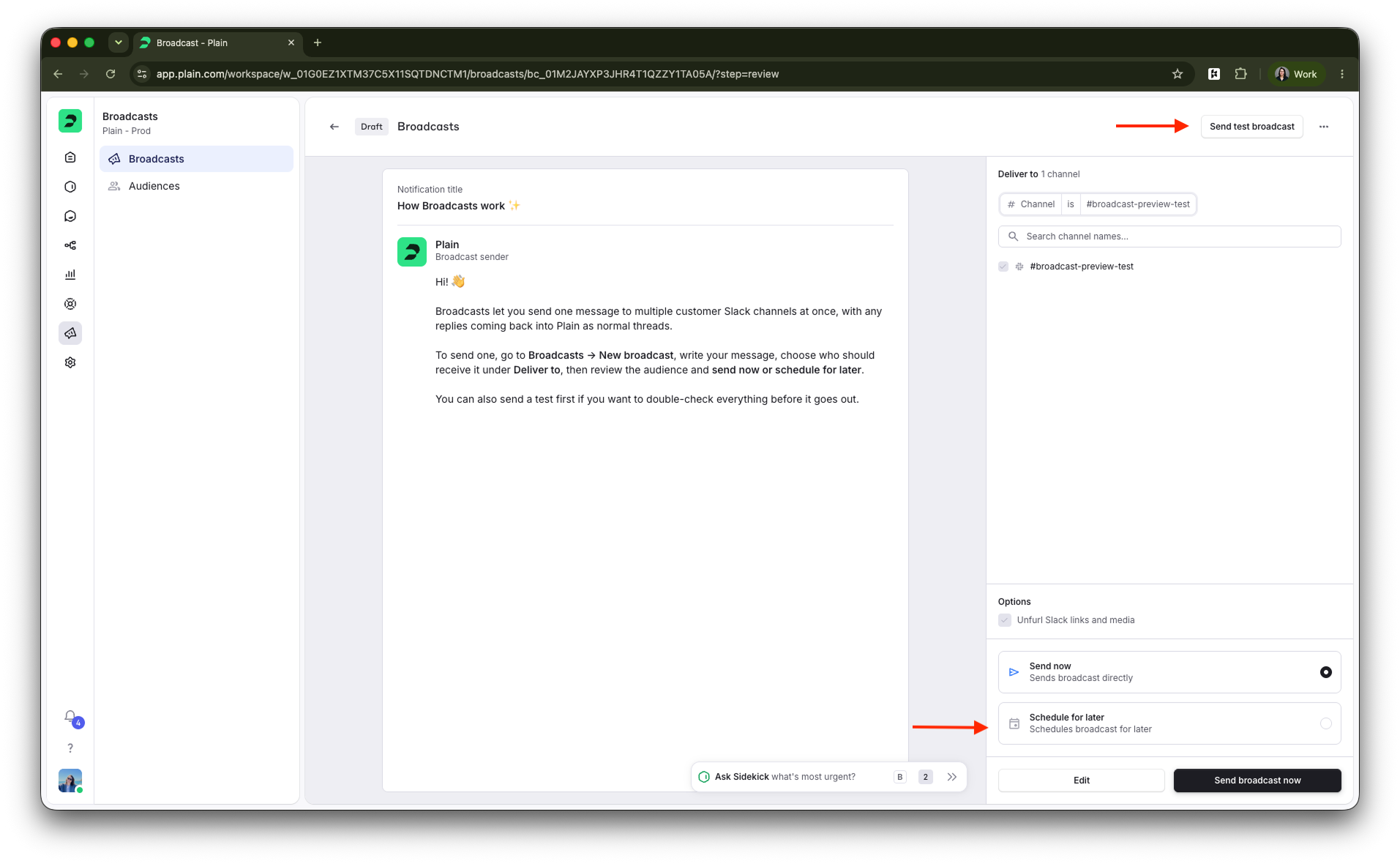
Task: Toggle Unfurl Slack links and media checkbox
Action: click(1005, 620)
